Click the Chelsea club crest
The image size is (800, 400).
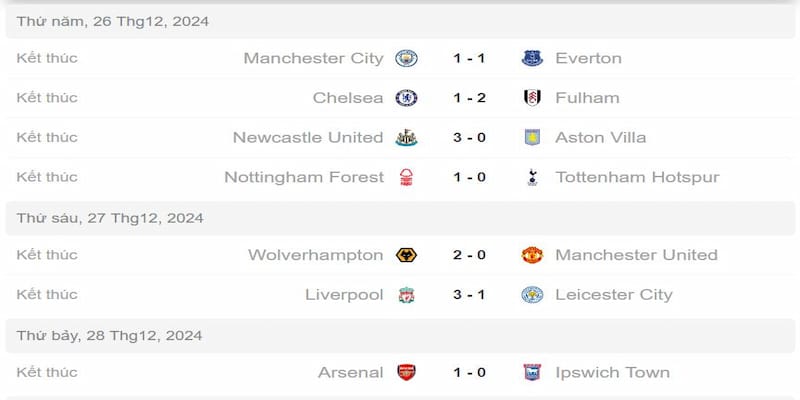[406, 98]
